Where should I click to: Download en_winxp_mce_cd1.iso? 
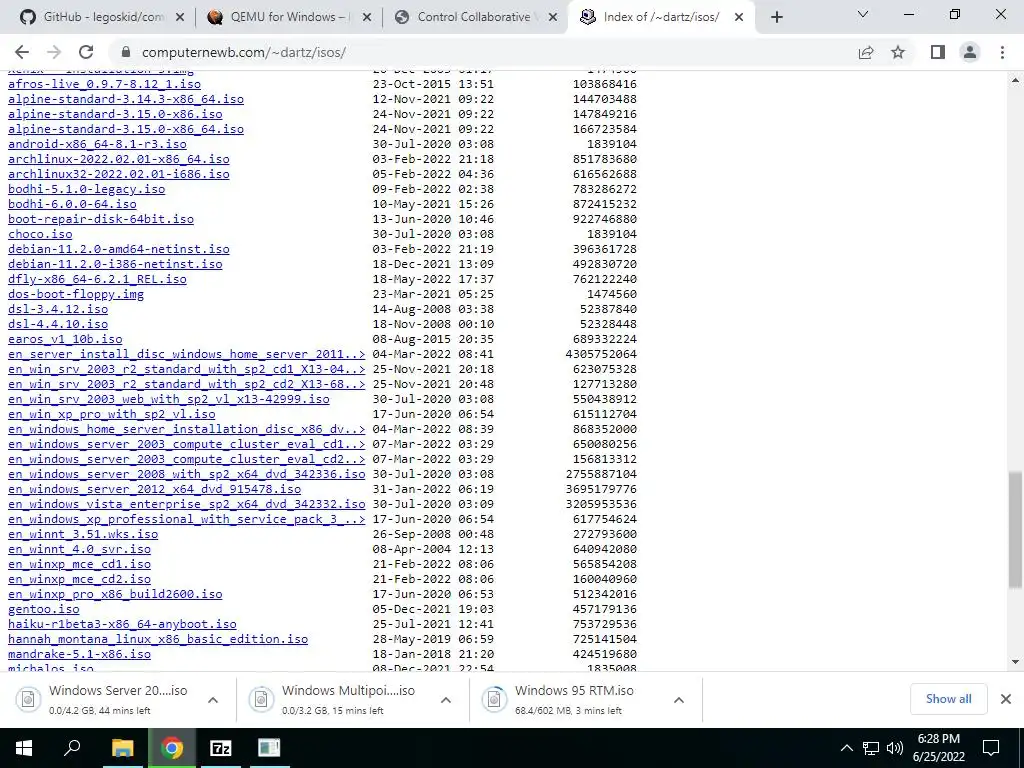(80, 565)
